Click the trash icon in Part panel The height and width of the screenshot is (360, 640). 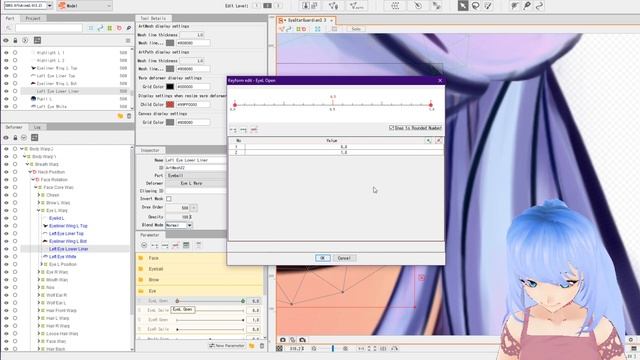point(129,116)
